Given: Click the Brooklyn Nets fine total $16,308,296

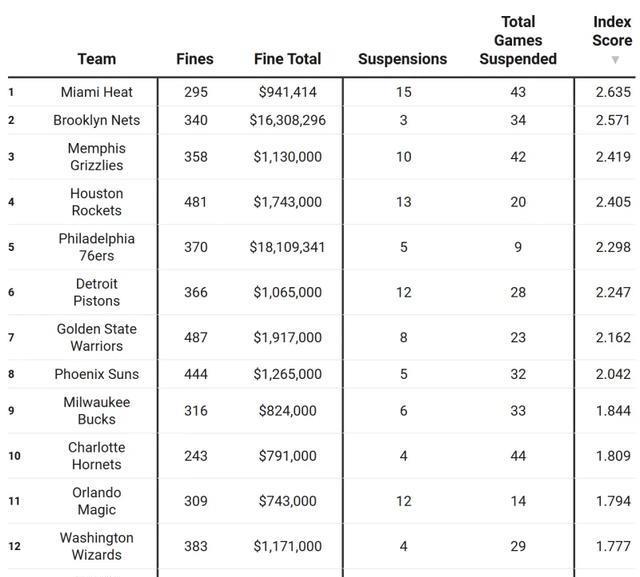Looking at the screenshot, I should 288,120.
